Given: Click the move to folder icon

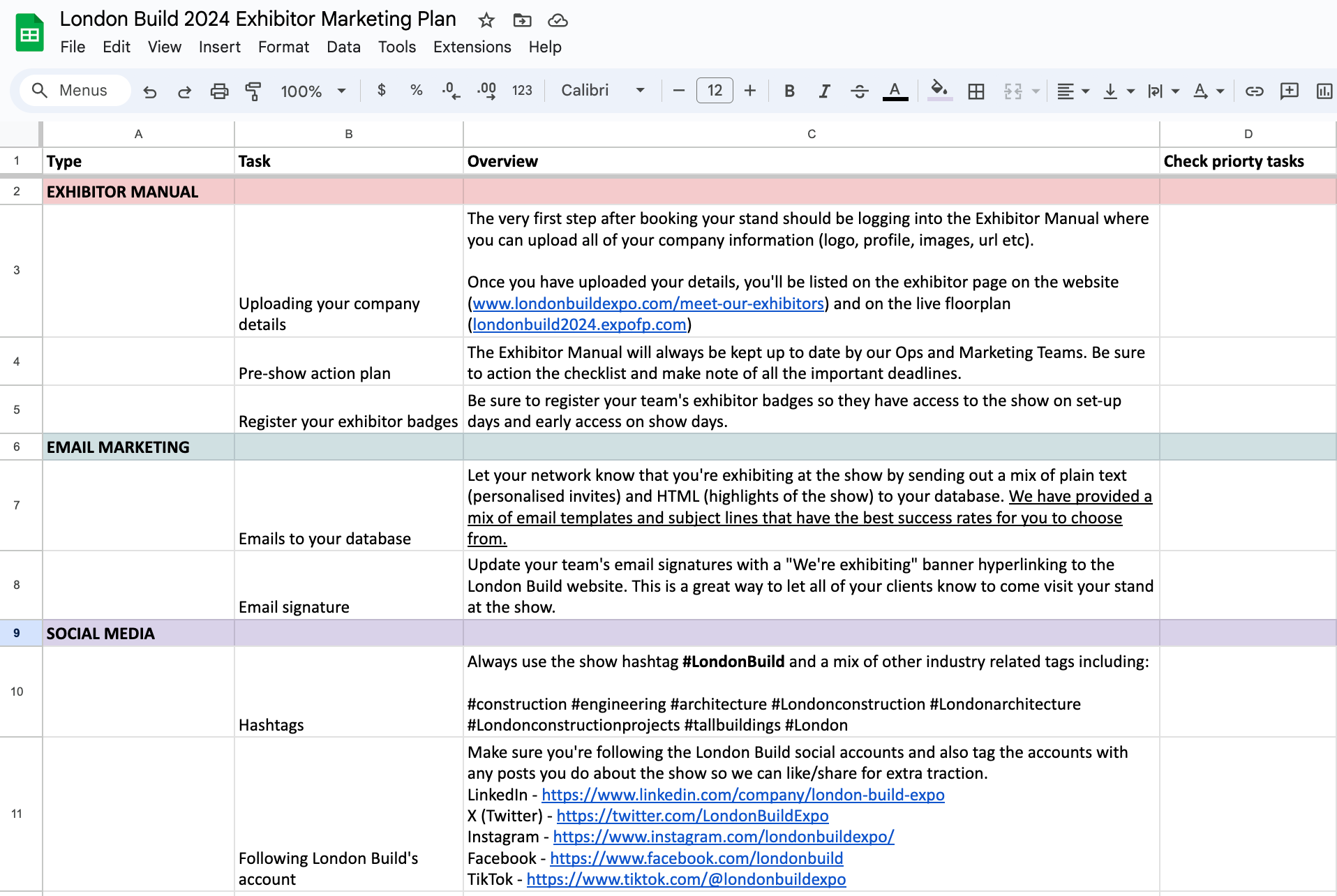Looking at the screenshot, I should pos(522,20).
